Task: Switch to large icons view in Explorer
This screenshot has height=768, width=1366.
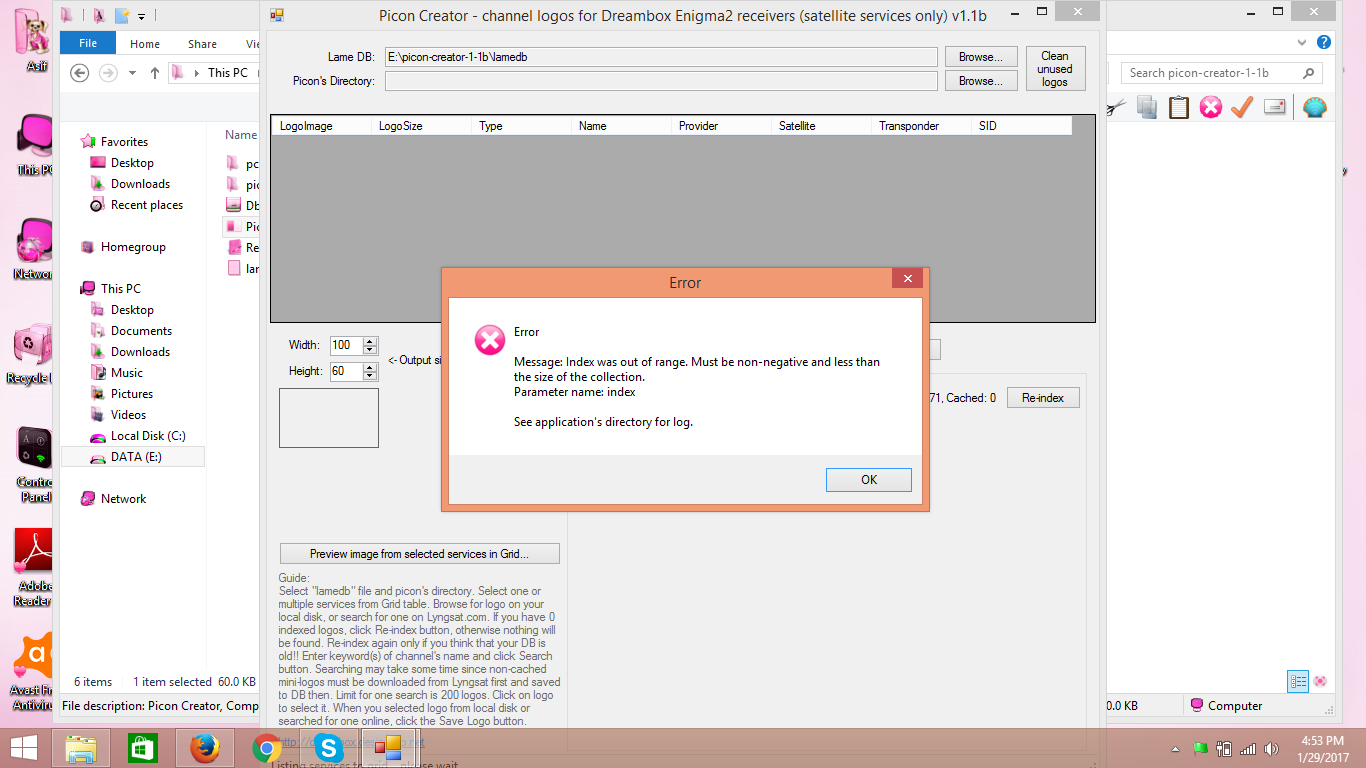Action: [x=1320, y=681]
